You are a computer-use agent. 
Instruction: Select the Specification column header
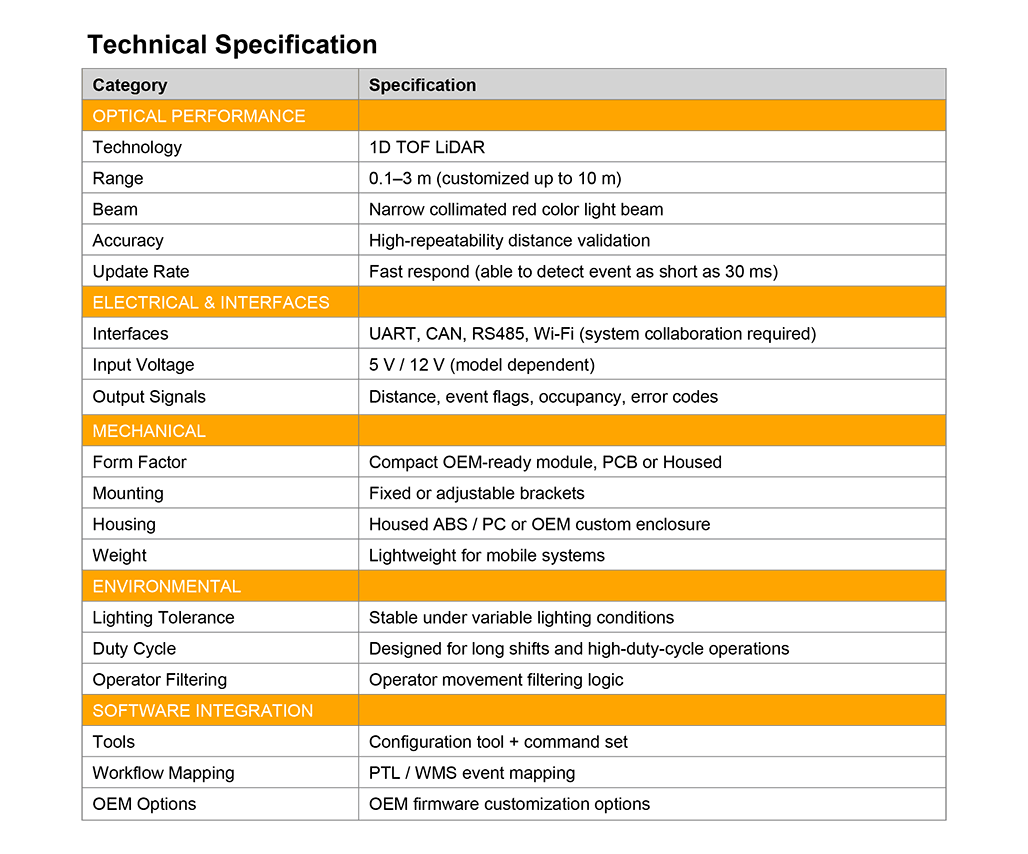coord(422,85)
